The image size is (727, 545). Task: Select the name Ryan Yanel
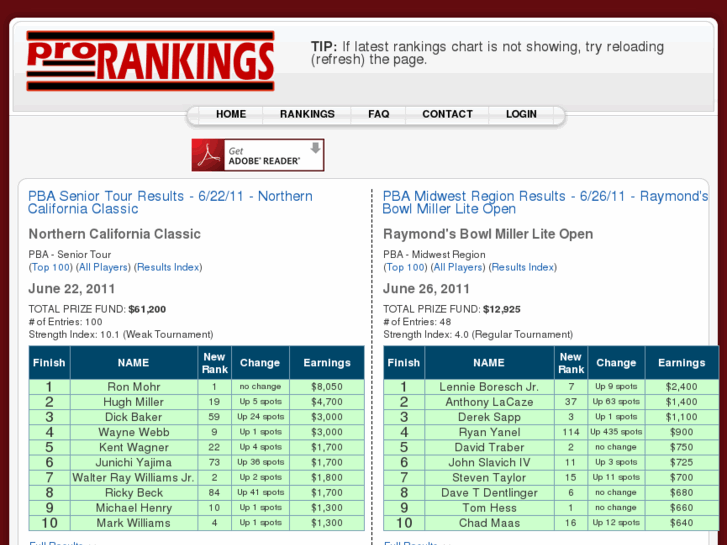click(x=490, y=432)
